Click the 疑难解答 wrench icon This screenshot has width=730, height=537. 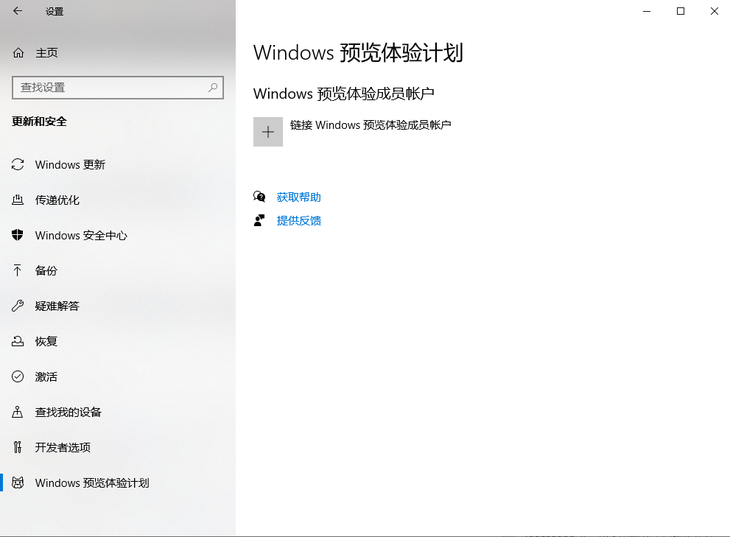click(x=18, y=306)
